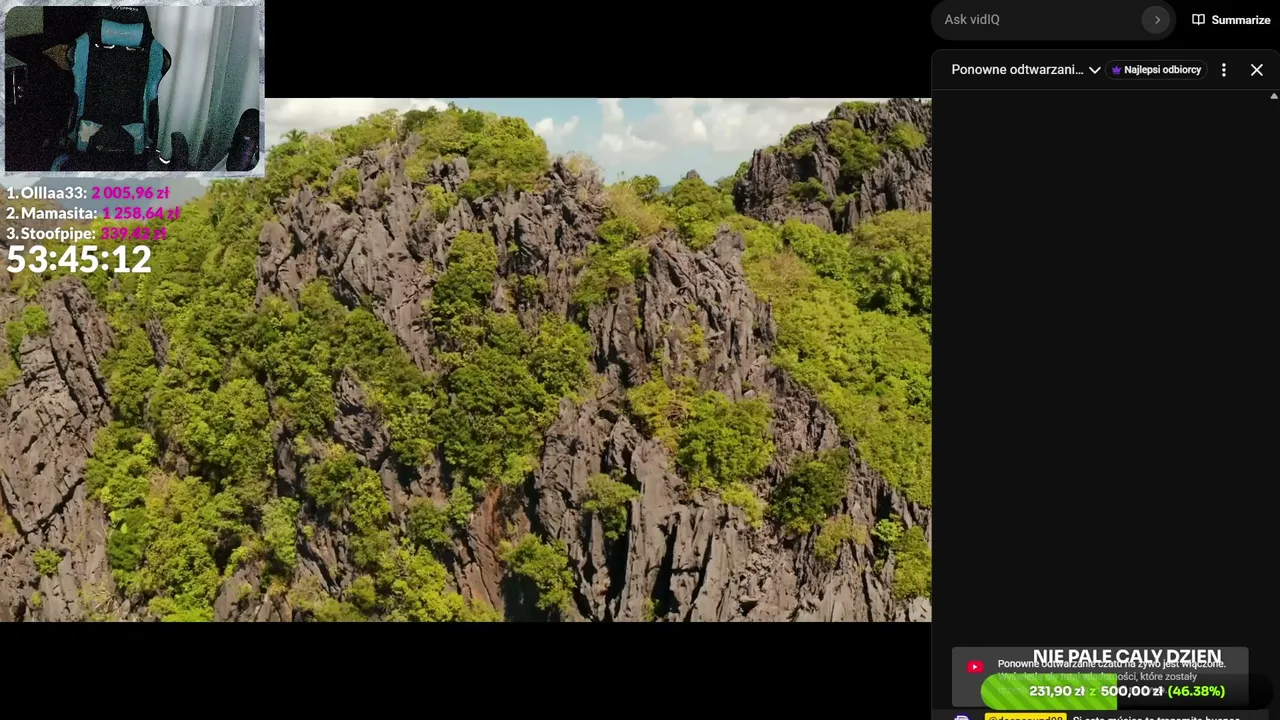Click the chat replay notice text
1280x720 pixels.
point(1111,670)
